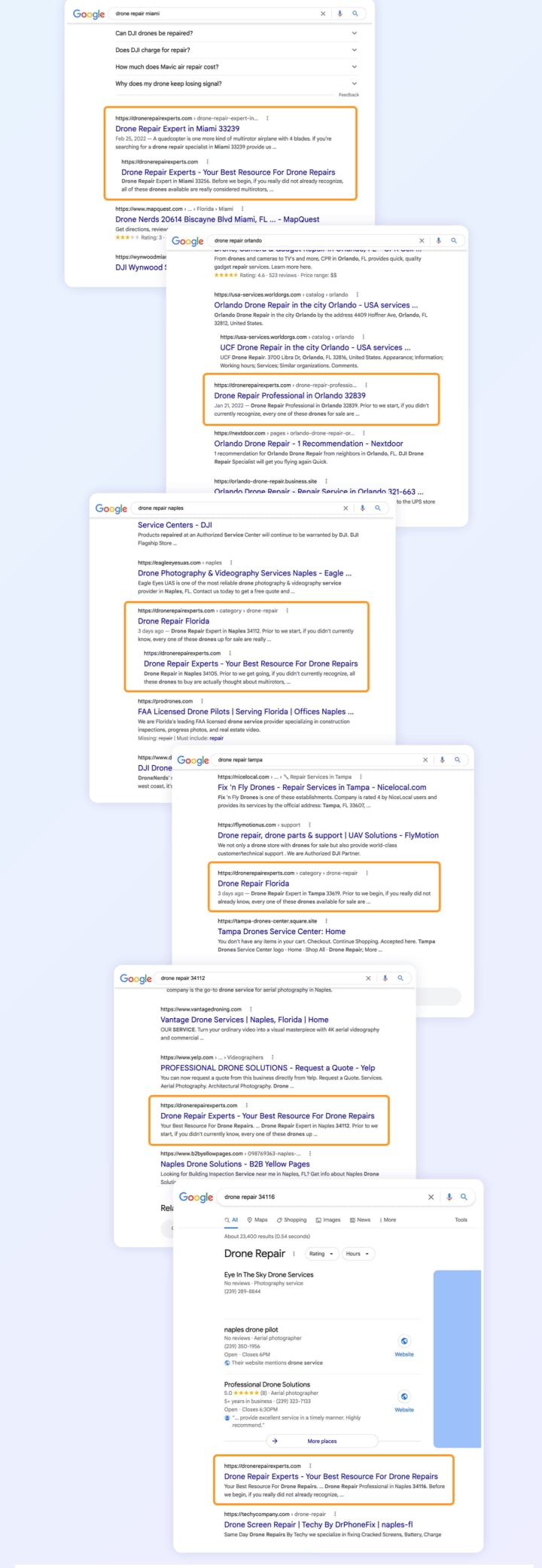Expand 'Why does my drone keep losing signal?'
This screenshot has height=1568, width=542.
(x=236, y=84)
